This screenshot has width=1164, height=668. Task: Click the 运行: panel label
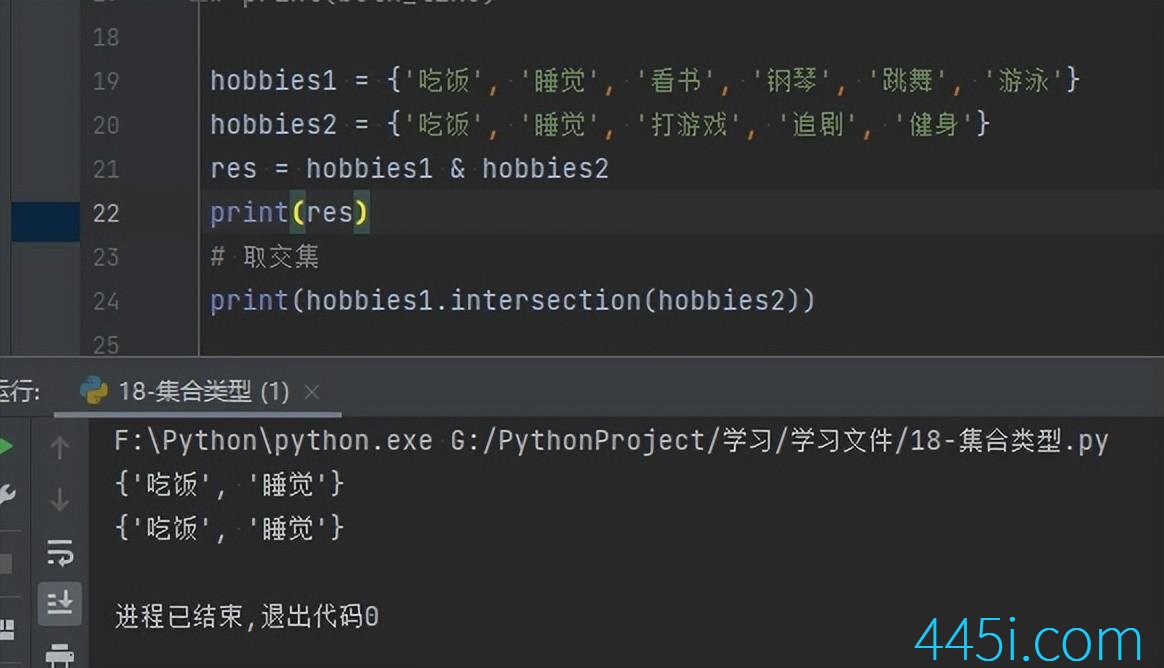tap(20, 391)
